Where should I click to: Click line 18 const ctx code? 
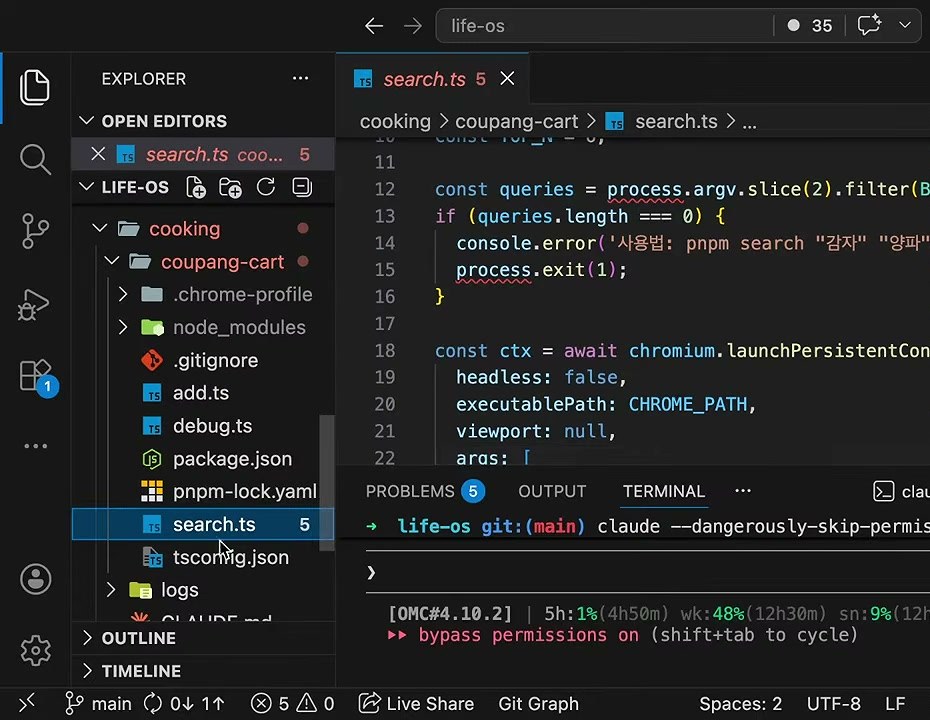pos(681,351)
